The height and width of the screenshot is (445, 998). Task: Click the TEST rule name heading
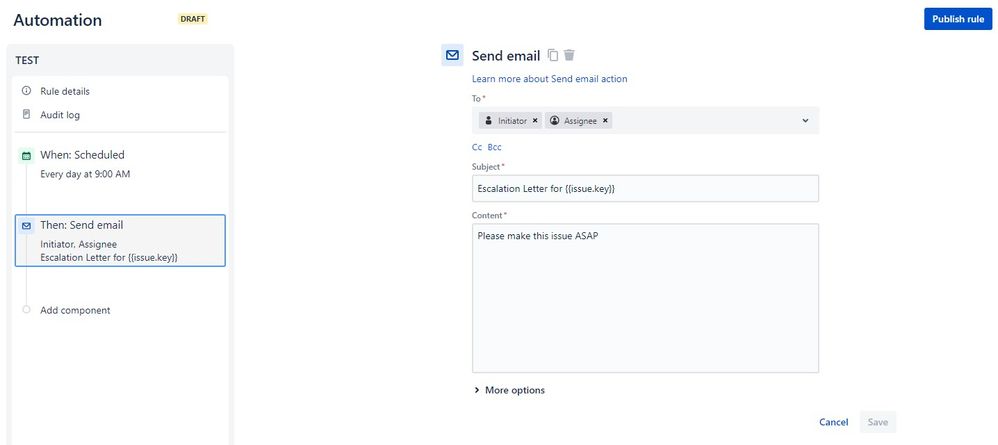[x=27, y=60]
